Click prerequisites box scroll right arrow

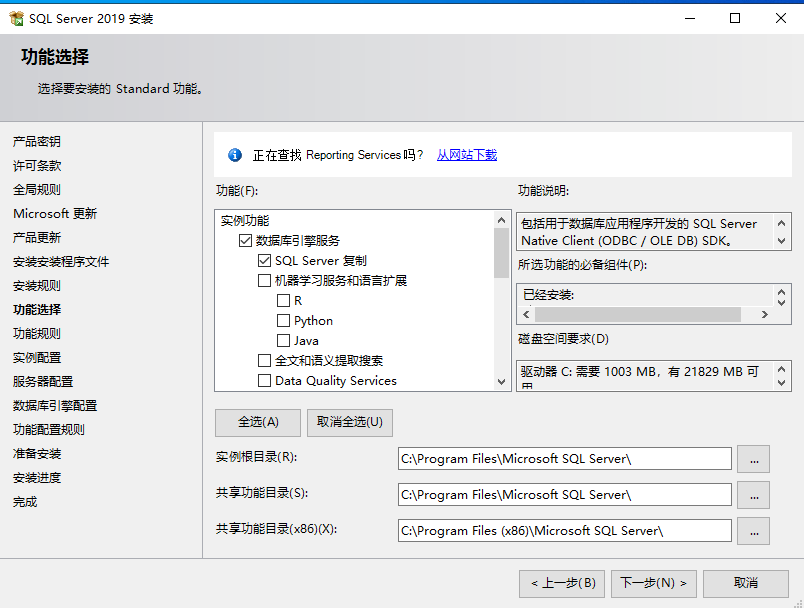pyautogui.click(x=765, y=314)
